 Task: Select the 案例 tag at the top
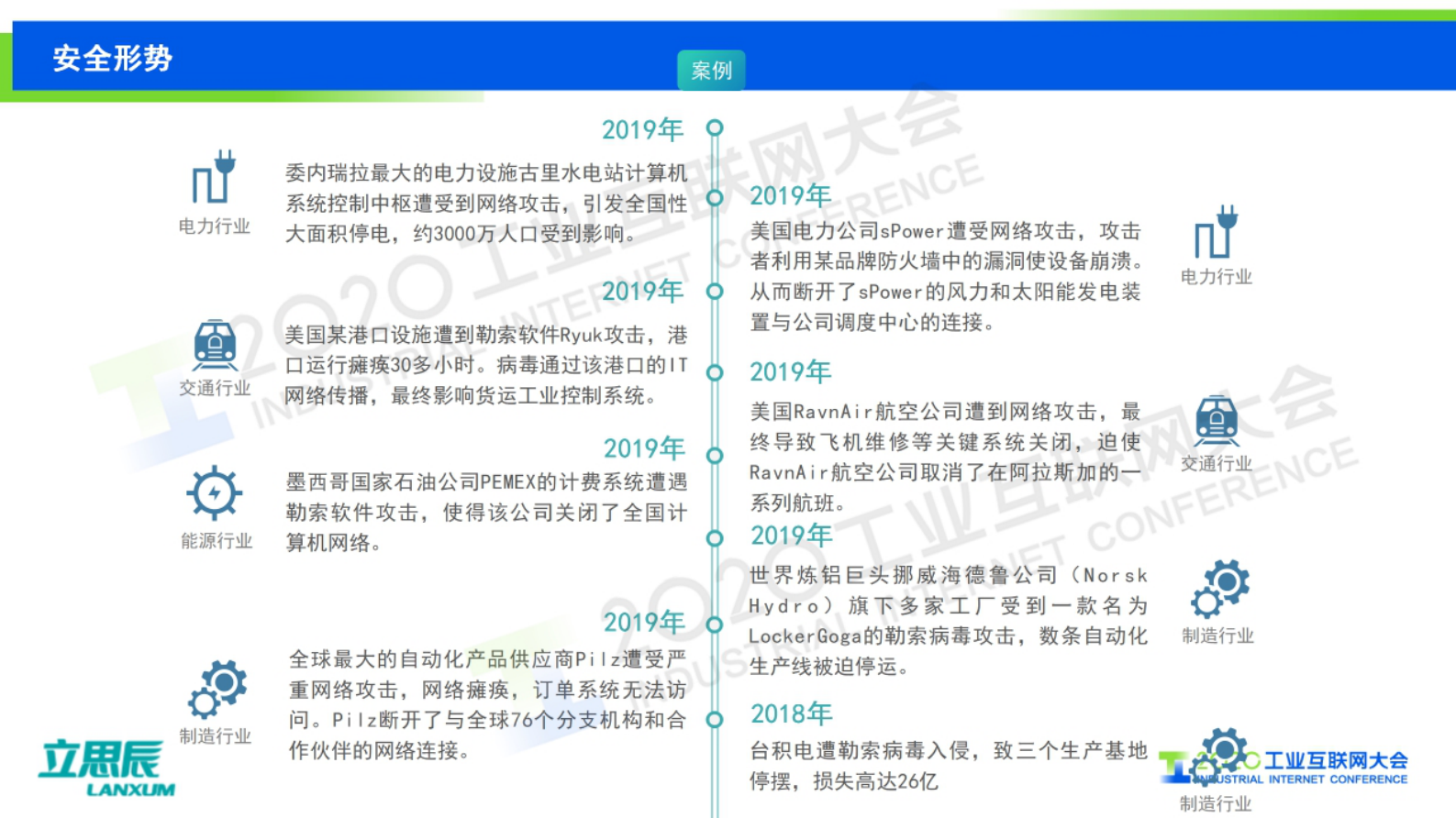(711, 70)
